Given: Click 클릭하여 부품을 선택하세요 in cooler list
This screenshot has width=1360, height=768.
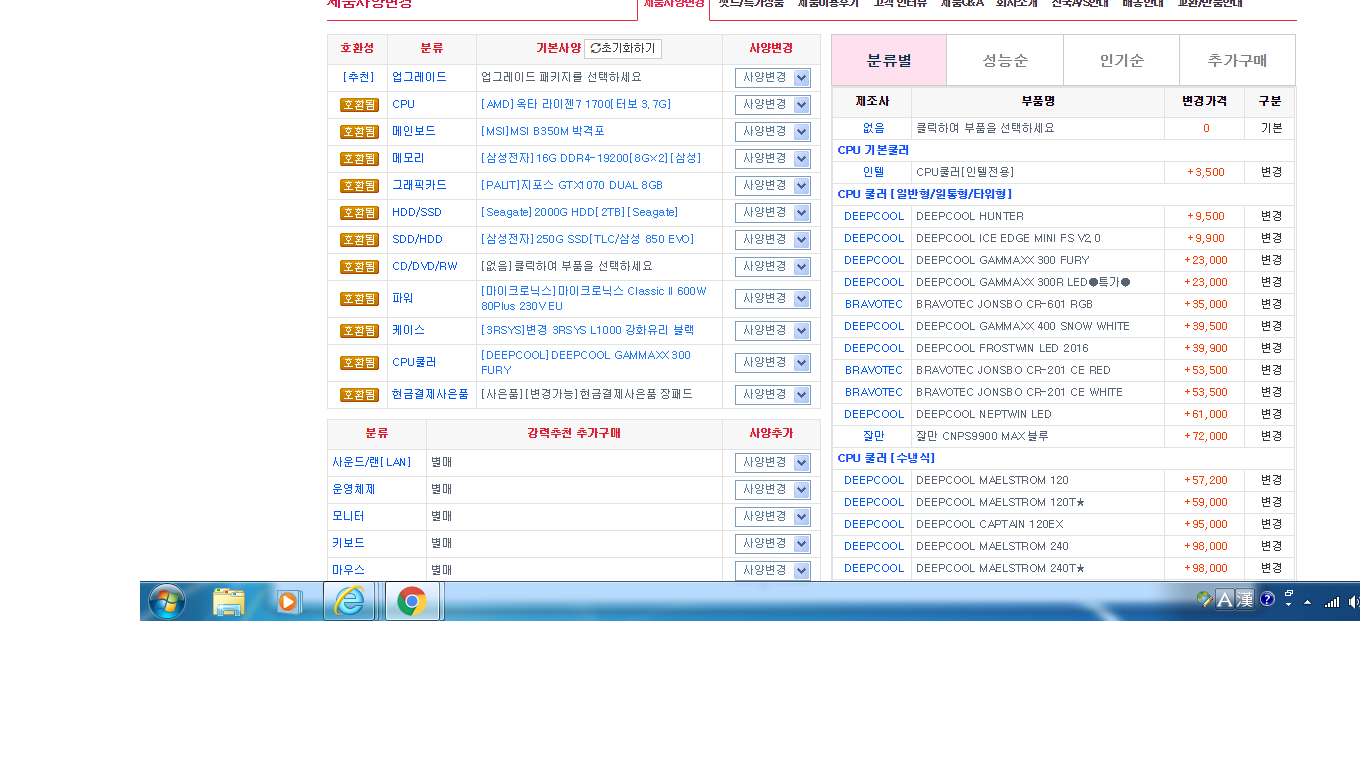Looking at the screenshot, I should tap(985, 128).
